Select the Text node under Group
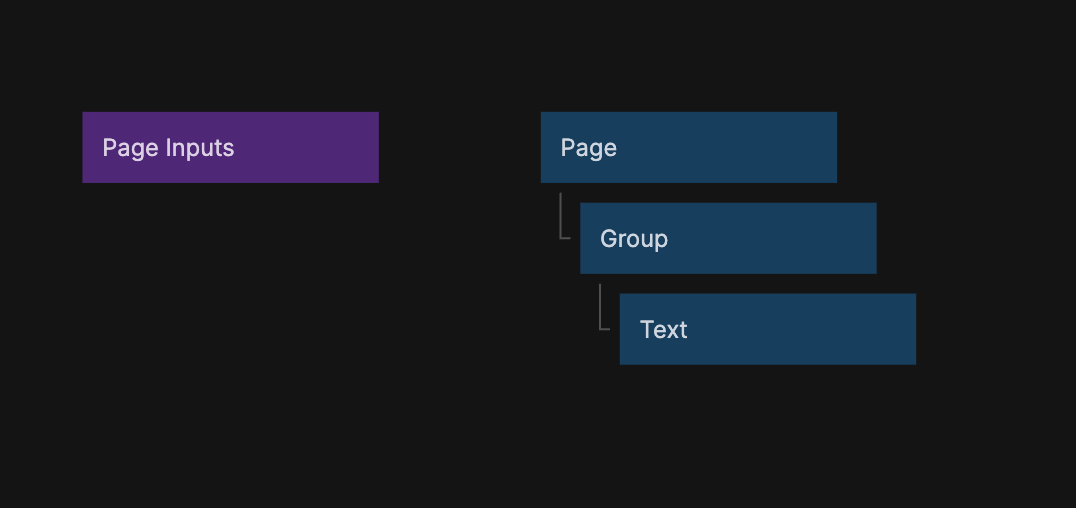The image size is (1076, 508). point(767,329)
